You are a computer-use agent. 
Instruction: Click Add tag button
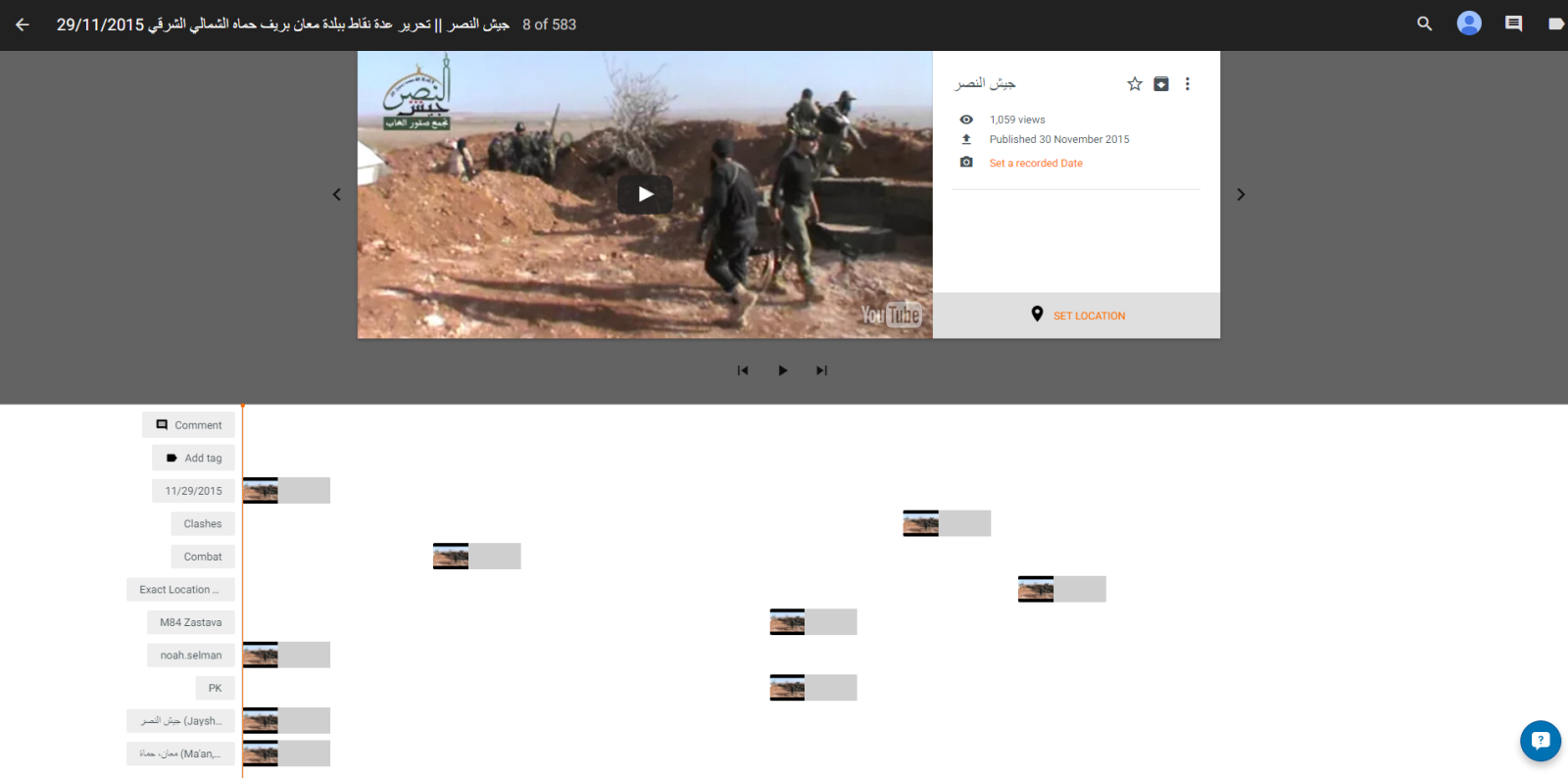pos(194,459)
